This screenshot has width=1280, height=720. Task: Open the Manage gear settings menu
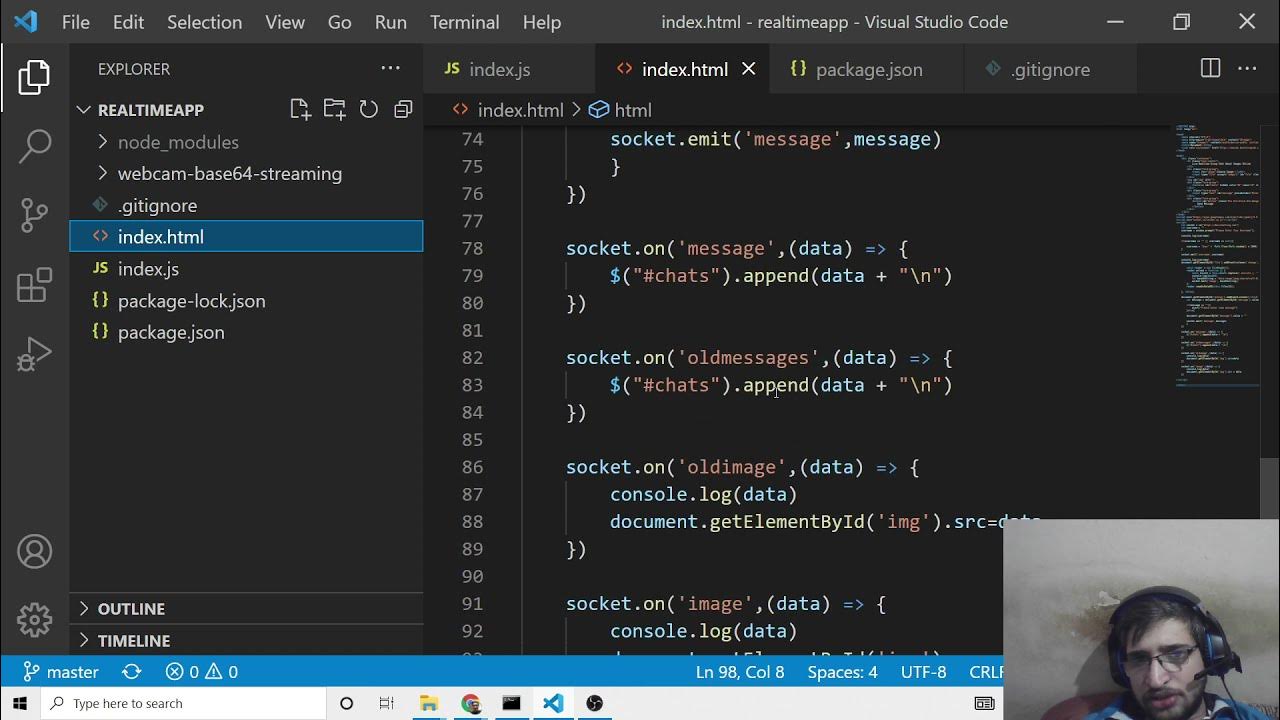click(x=34, y=620)
